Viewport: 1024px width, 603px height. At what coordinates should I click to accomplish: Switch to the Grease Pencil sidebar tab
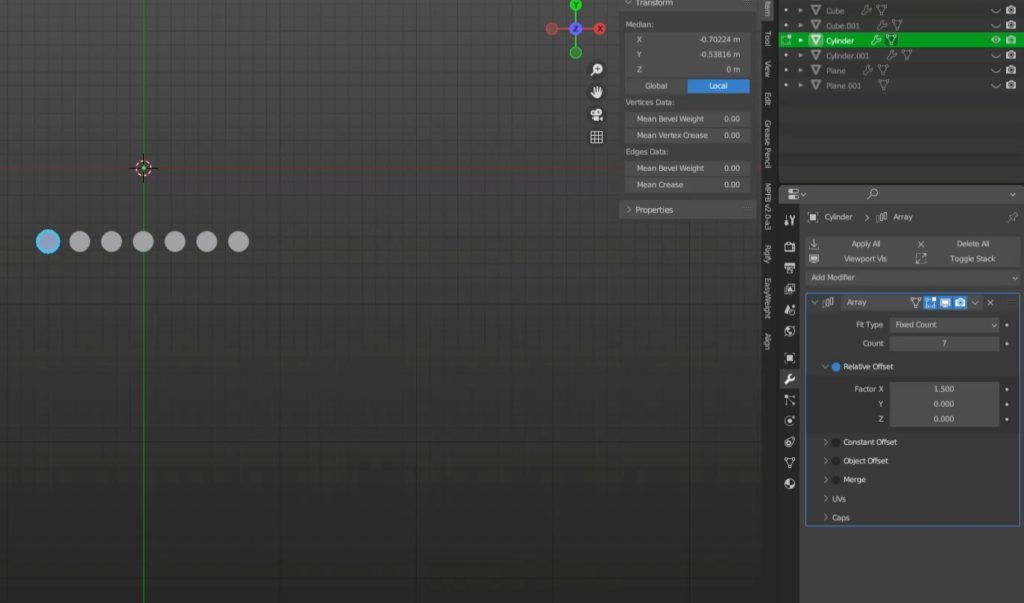(768, 144)
